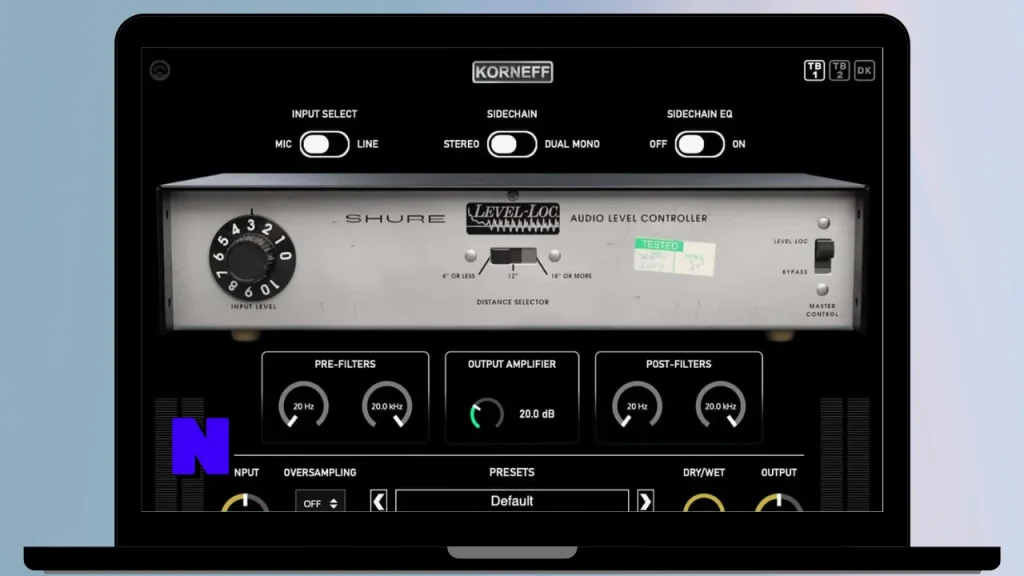The height and width of the screenshot is (576, 1024).
Task: Go to next preset with right arrow
Action: coord(645,501)
